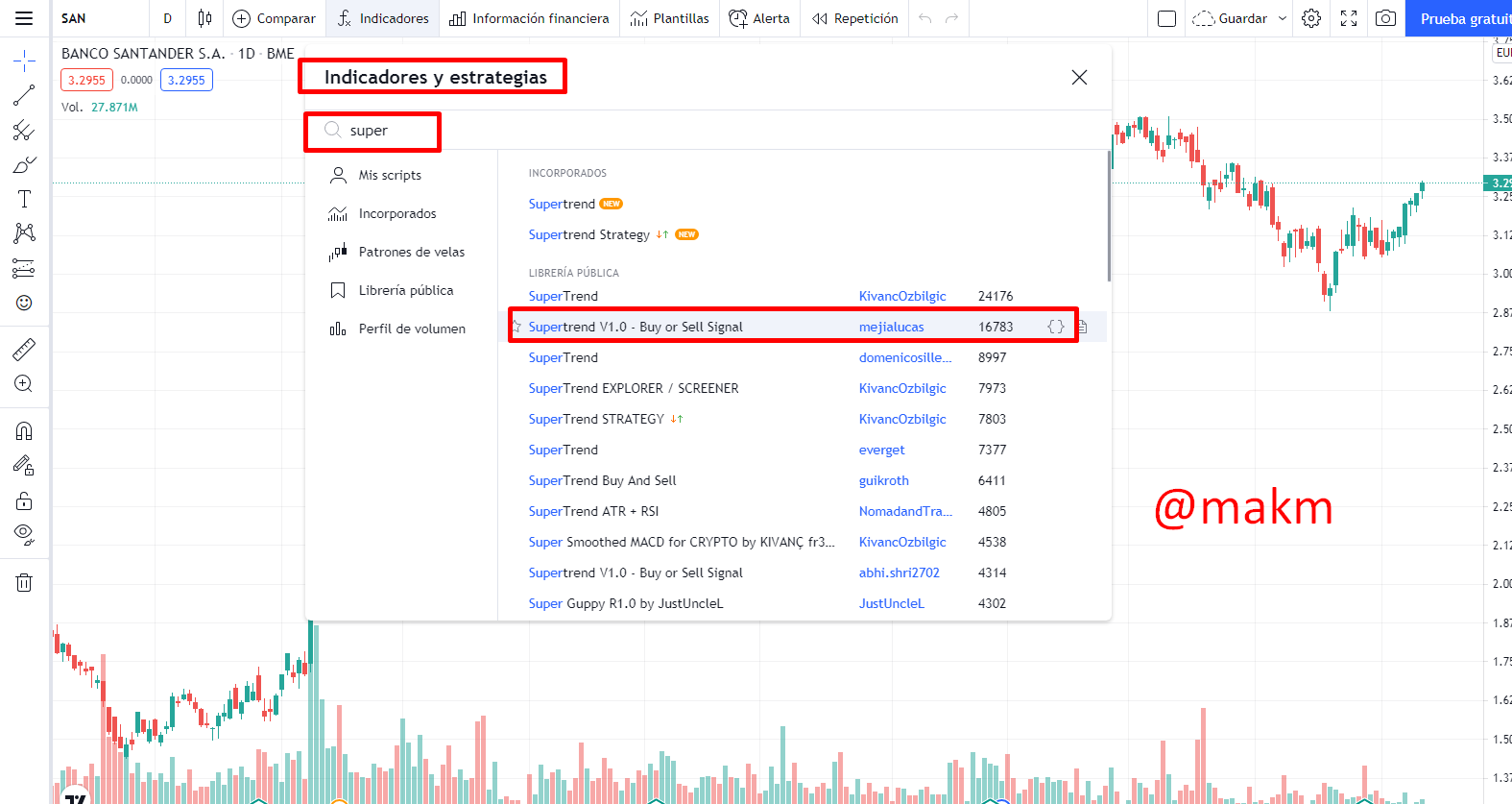1512x804 pixels.
Task: Open the hamburger main menu
Action: pyautogui.click(x=24, y=18)
